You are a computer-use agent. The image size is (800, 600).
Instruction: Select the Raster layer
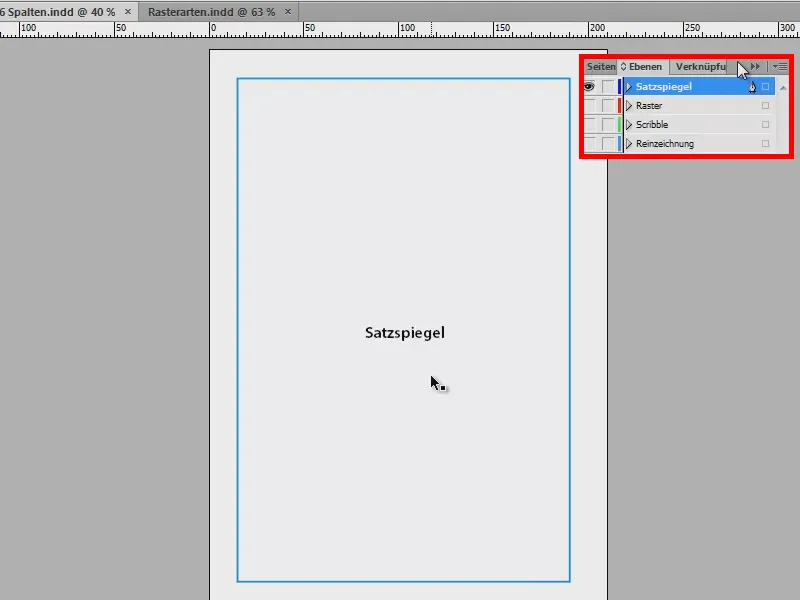click(x=670, y=105)
